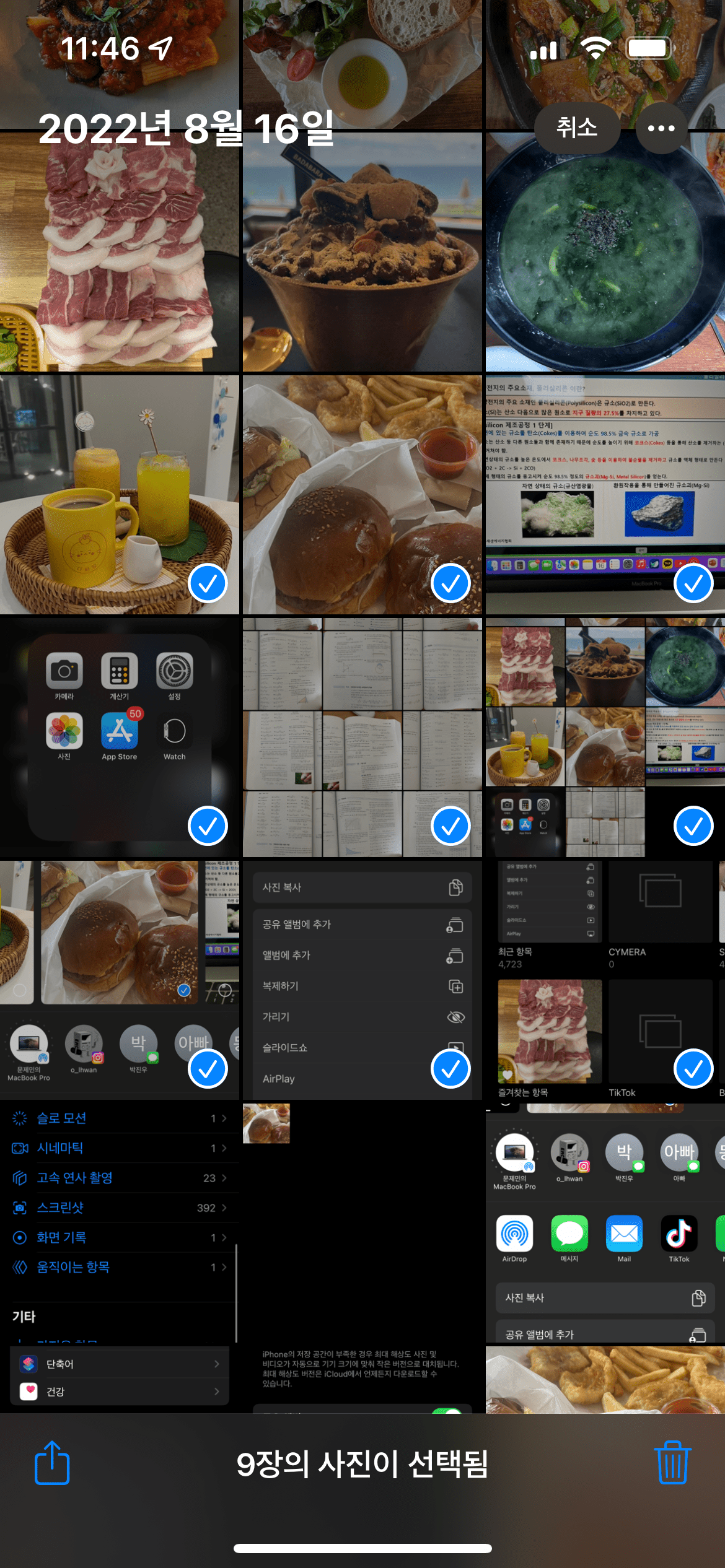Deselect the photo library grid screenshot
Viewport: 725px width, 1568px height.
605,737
